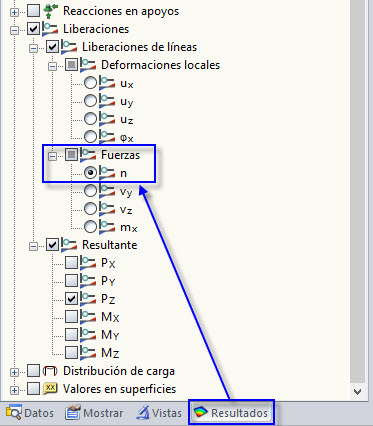The width and height of the screenshot is (373, 426).
Task: Click the Liberaciones result icon
Action: [x=50, y=29]
